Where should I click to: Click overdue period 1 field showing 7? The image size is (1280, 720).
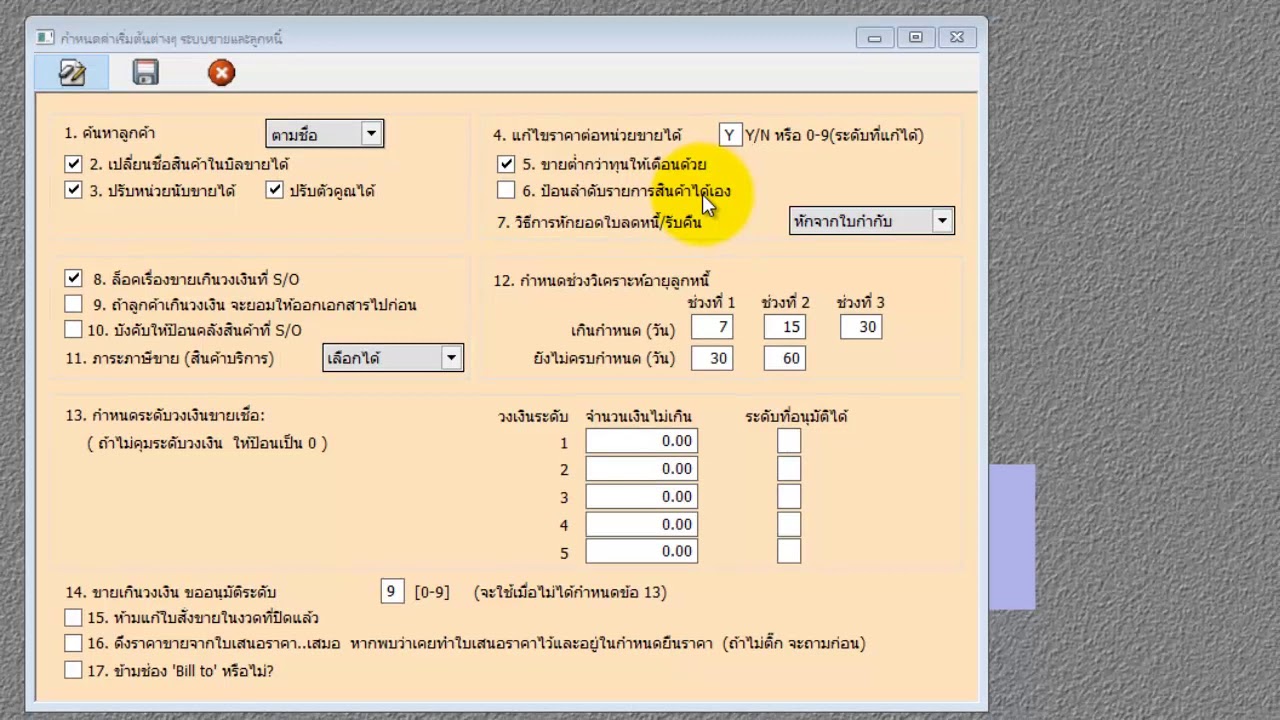tap(711, 327)
